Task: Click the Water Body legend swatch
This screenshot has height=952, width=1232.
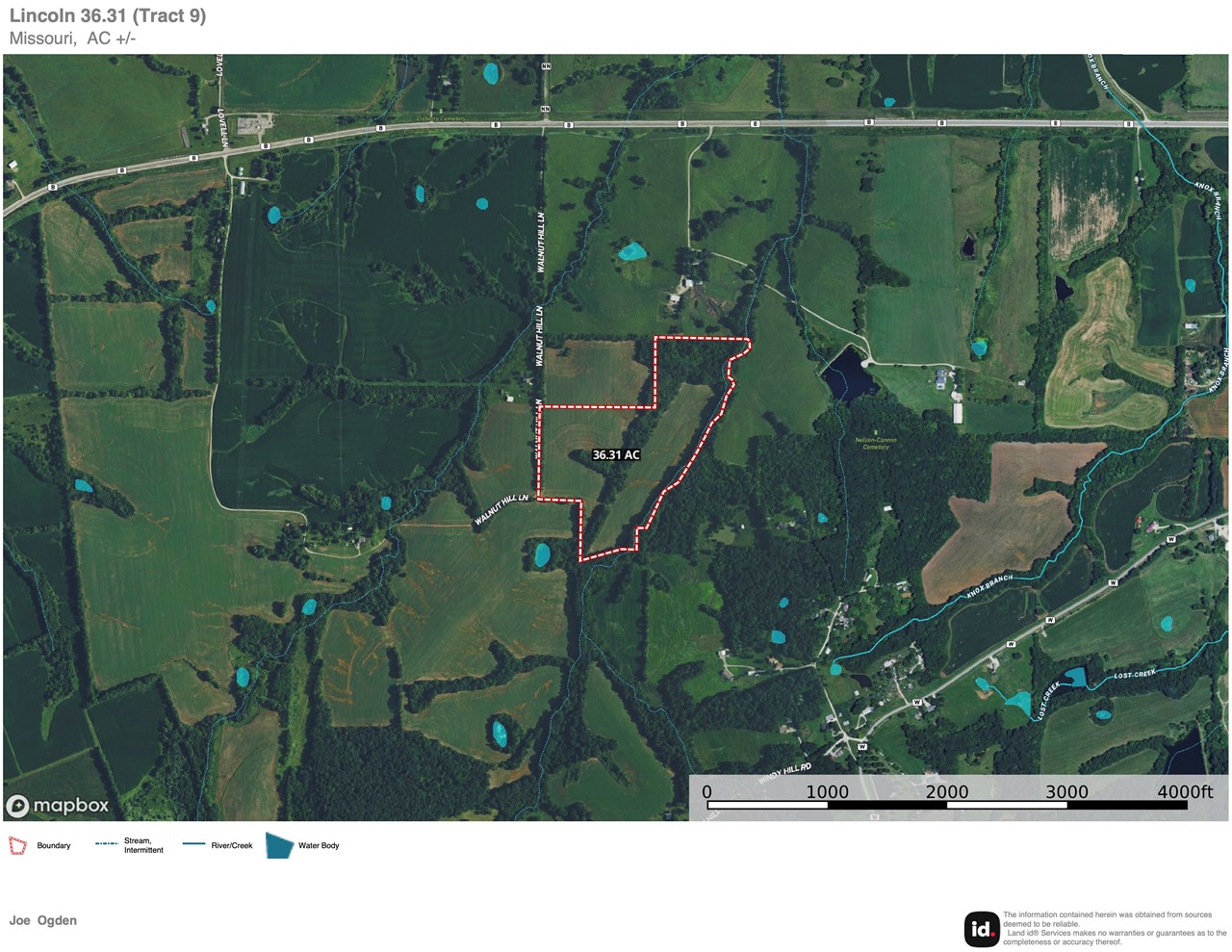Action: 280,845
